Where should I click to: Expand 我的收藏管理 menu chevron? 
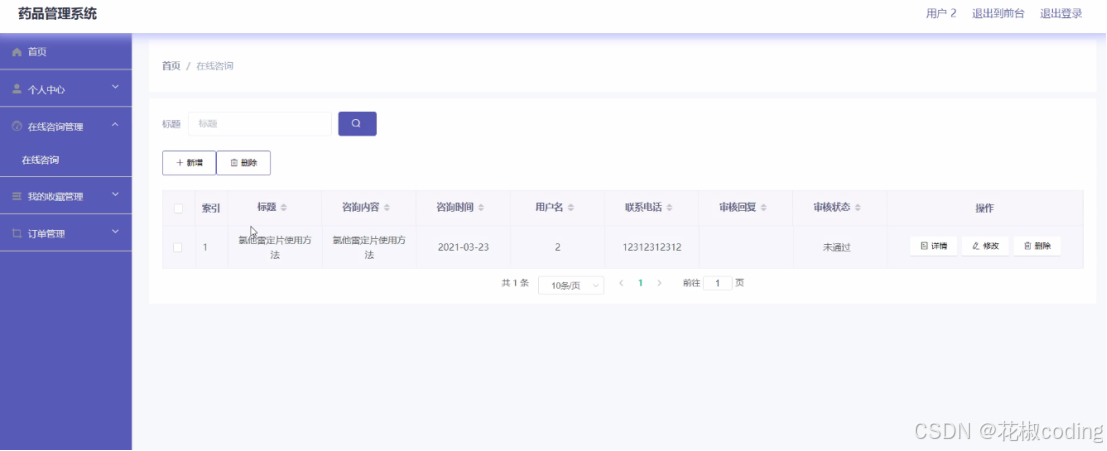(x=116, y=195)
